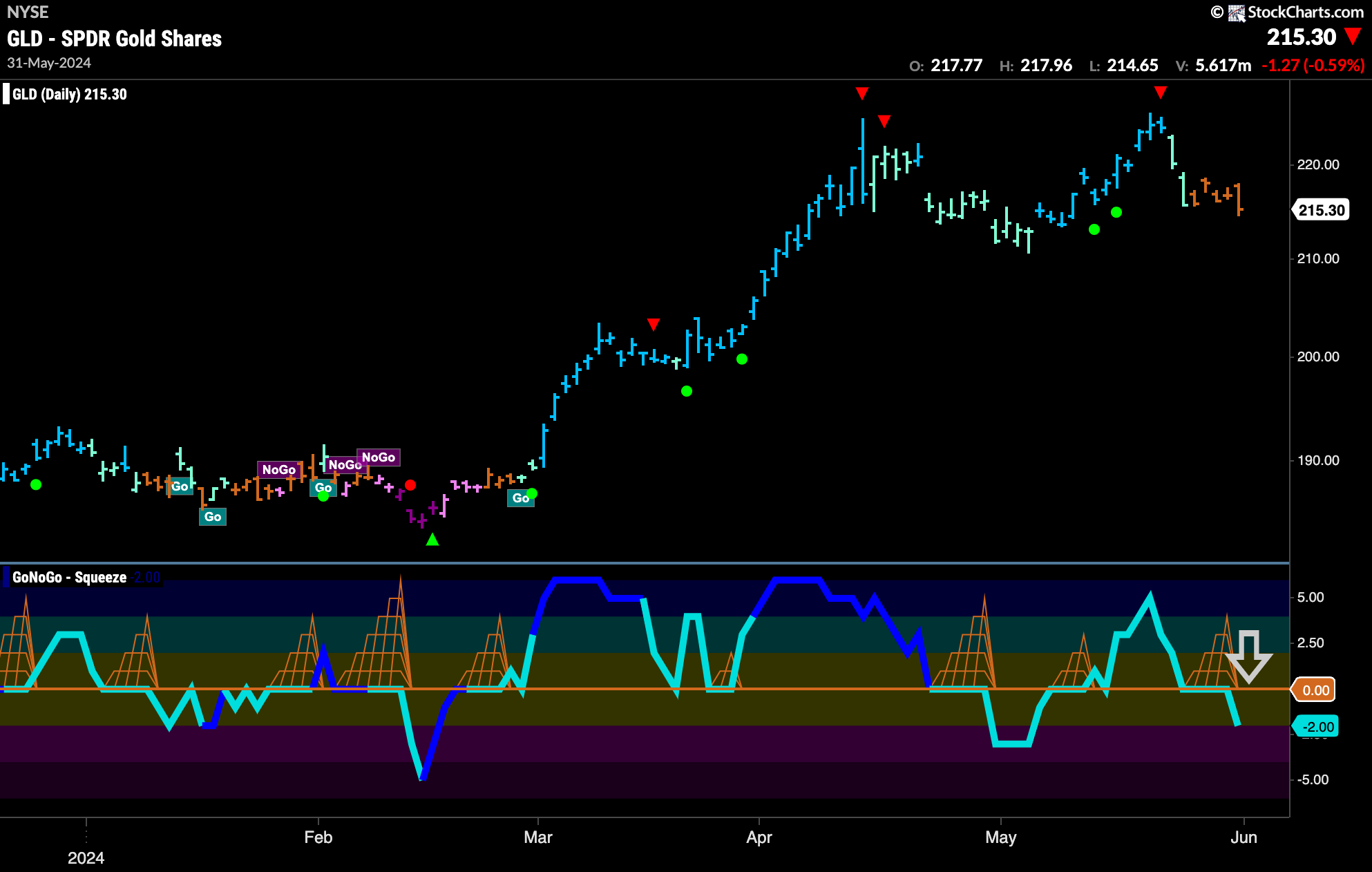
Task: Click the low value 214.65
Action: click(1132, 66)
